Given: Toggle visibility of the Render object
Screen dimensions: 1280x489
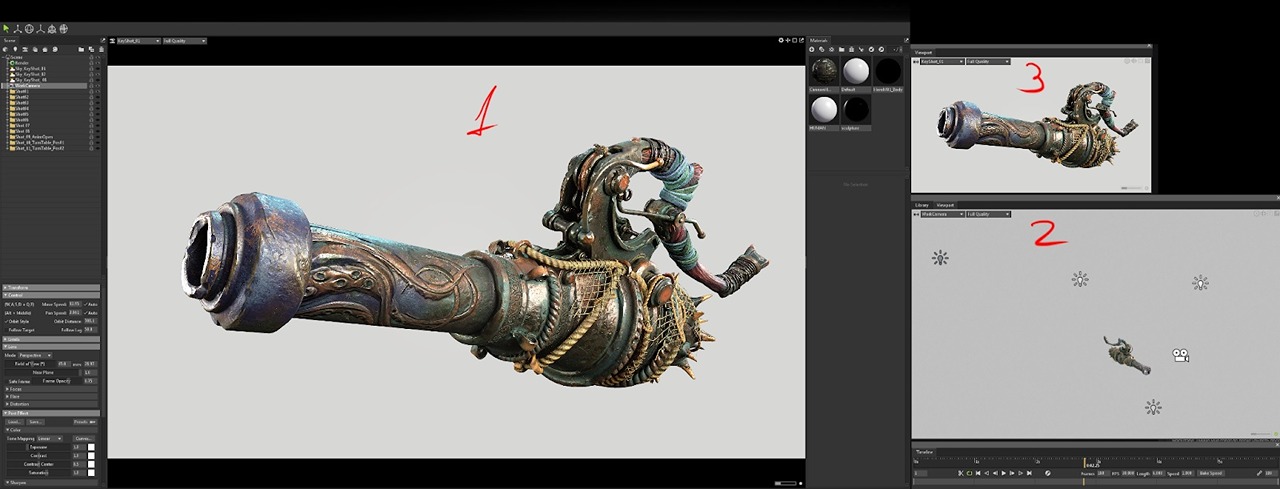Looking at the screenshot, I should point(98,63).
